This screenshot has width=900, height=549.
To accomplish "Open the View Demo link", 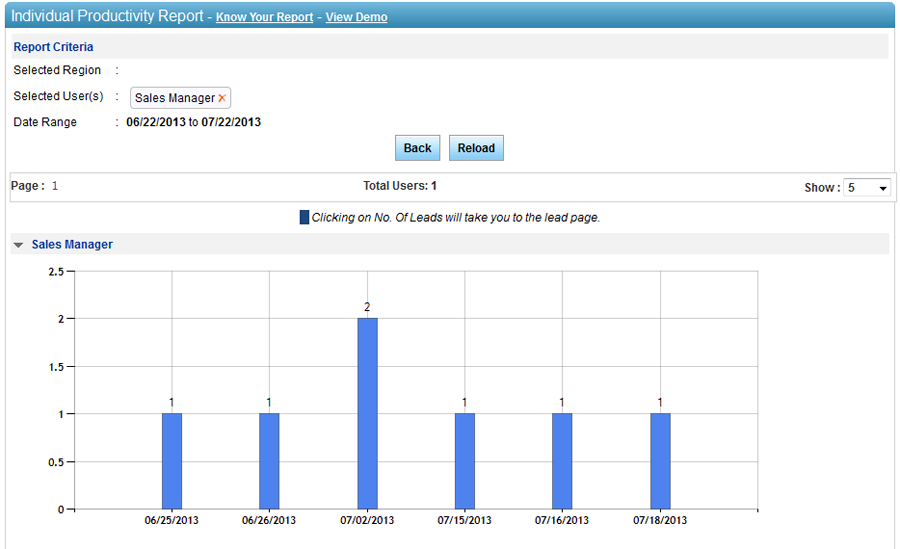I will point(356,17).
